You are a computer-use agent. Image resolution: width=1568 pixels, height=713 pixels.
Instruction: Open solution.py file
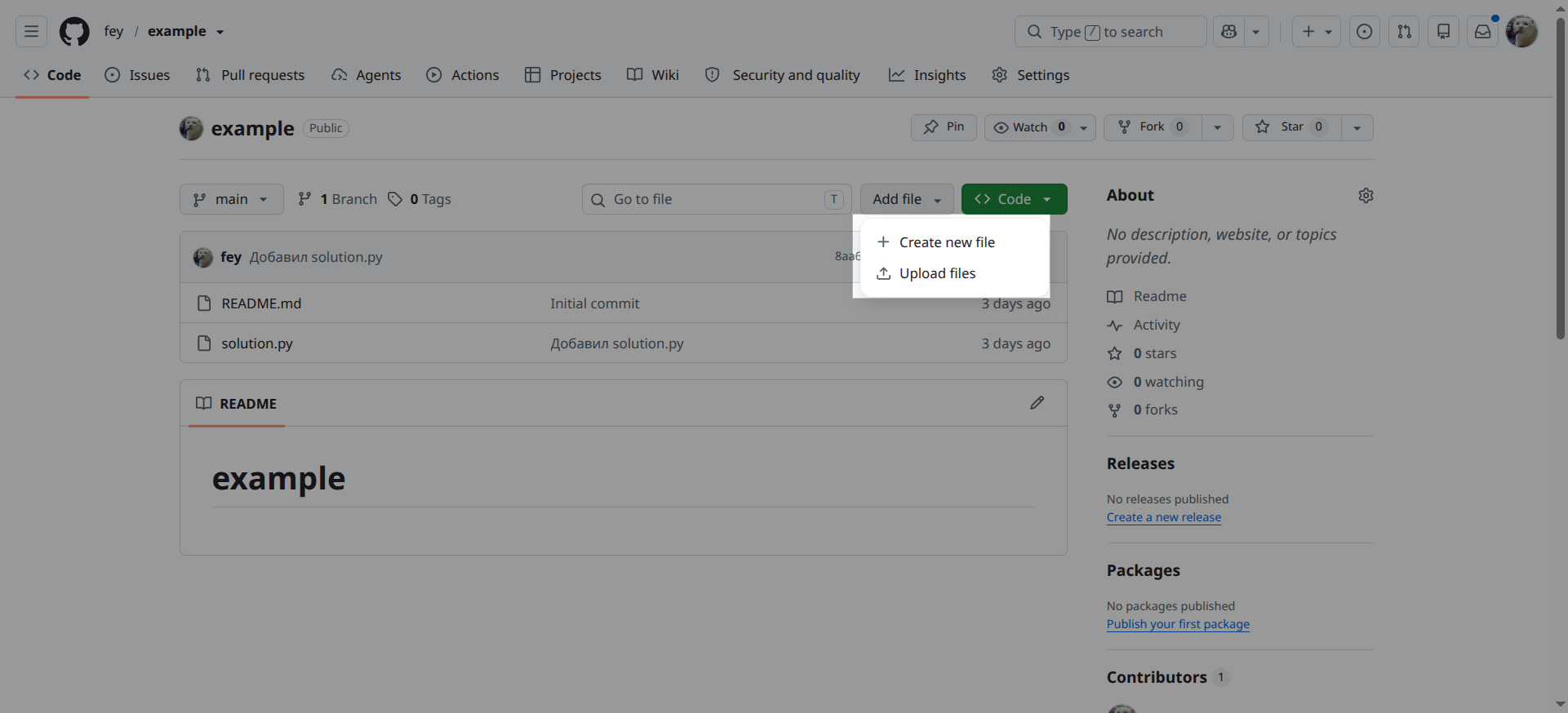click(257, 343)
